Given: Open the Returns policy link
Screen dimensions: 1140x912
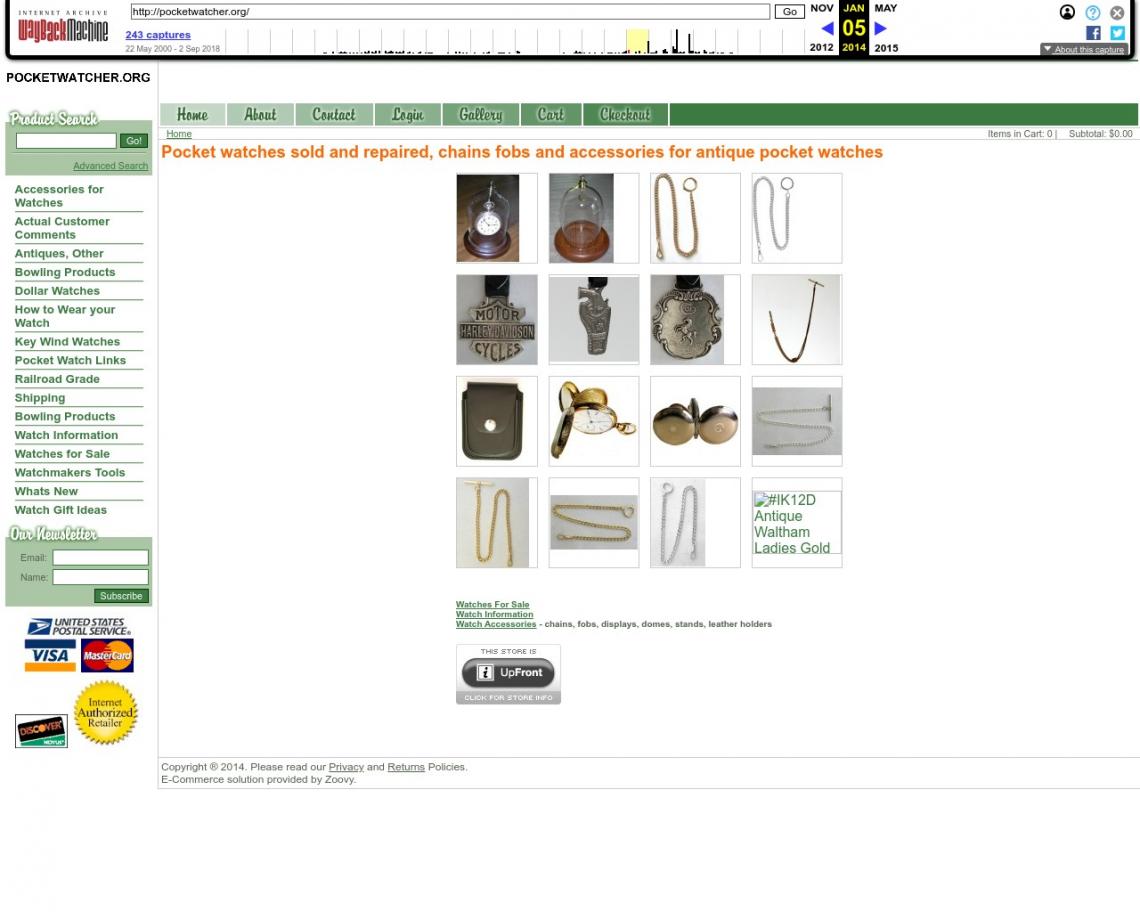Looking at the screenshot, I should (x=406, y=767).
